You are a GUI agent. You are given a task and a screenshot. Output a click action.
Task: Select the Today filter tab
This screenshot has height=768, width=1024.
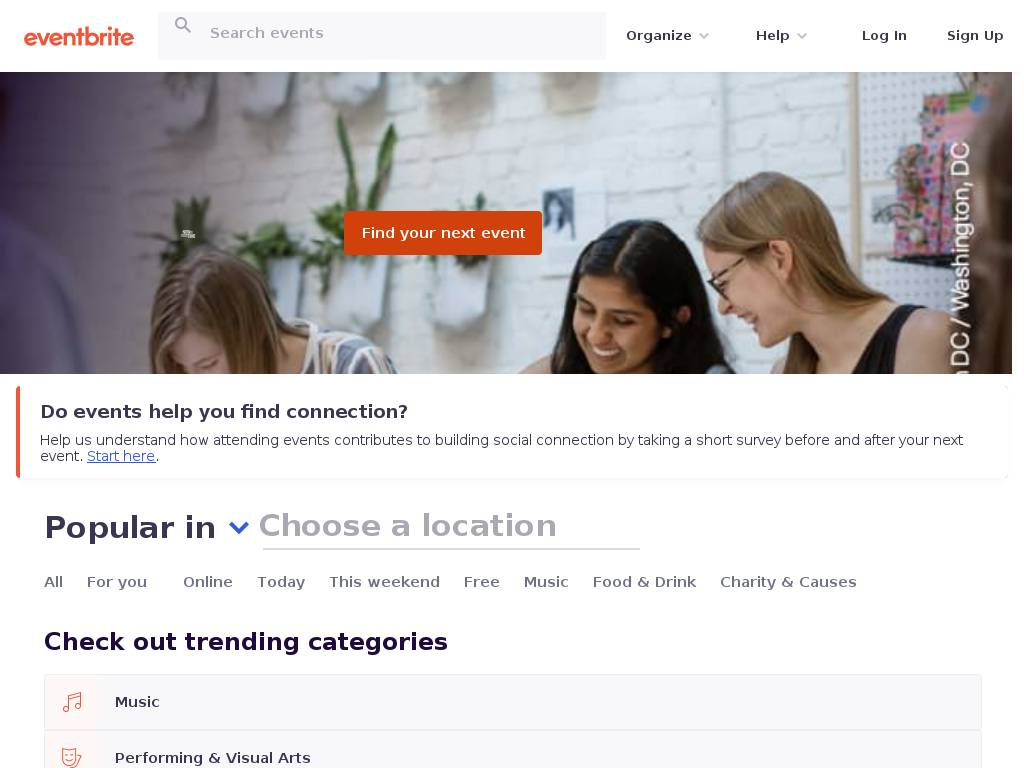tap(281, 582)
